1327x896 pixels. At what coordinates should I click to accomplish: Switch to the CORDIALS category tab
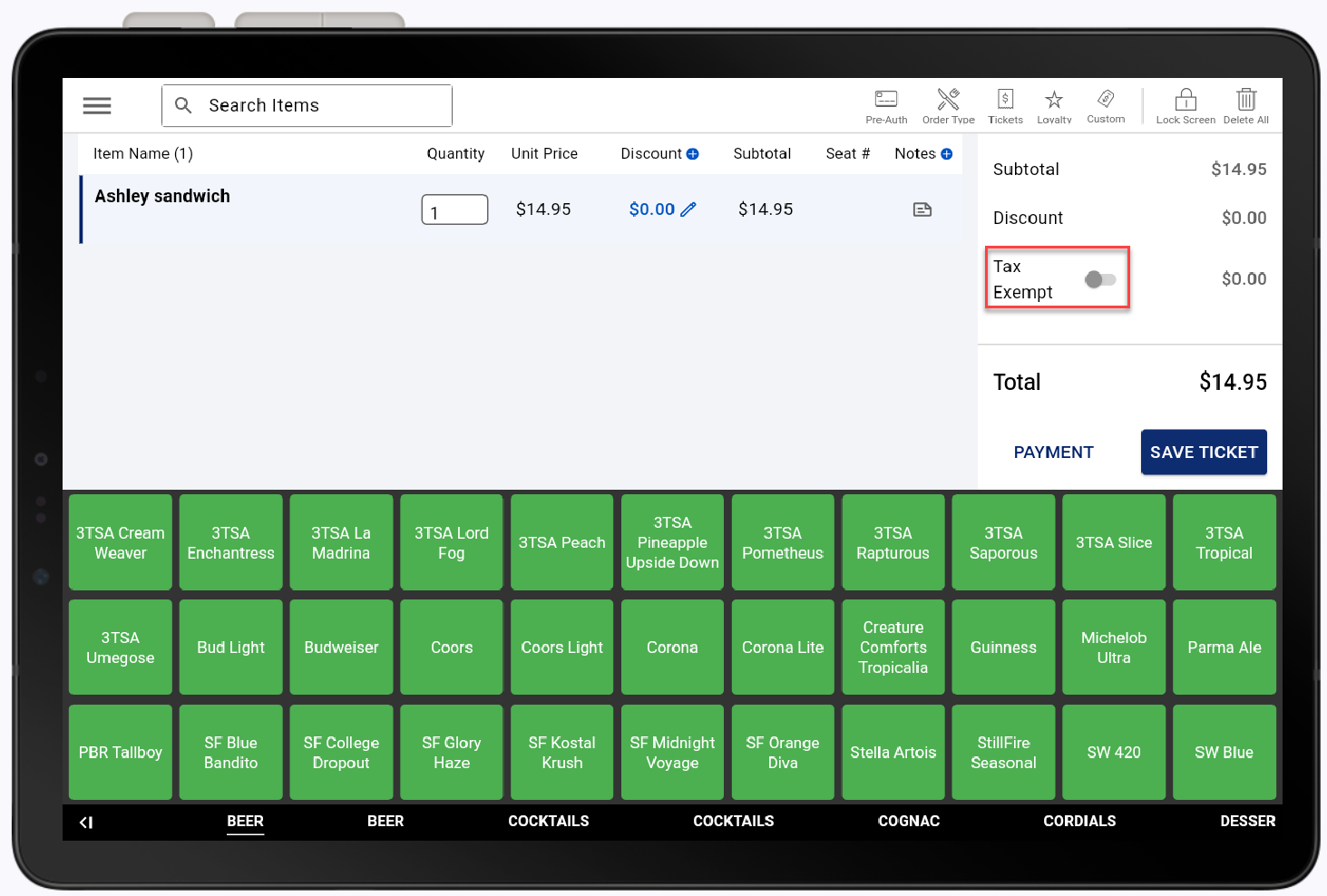pos(1079,821)
